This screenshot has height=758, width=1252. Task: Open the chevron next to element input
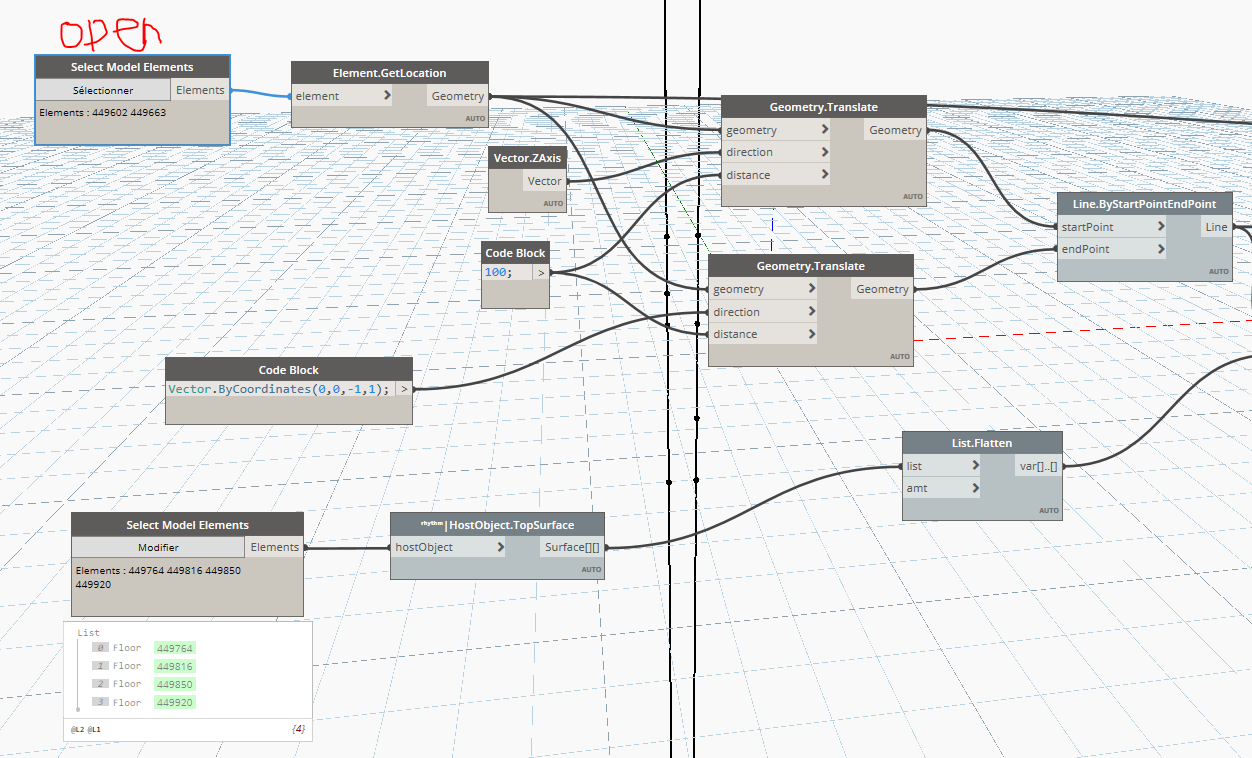[387, 96]
